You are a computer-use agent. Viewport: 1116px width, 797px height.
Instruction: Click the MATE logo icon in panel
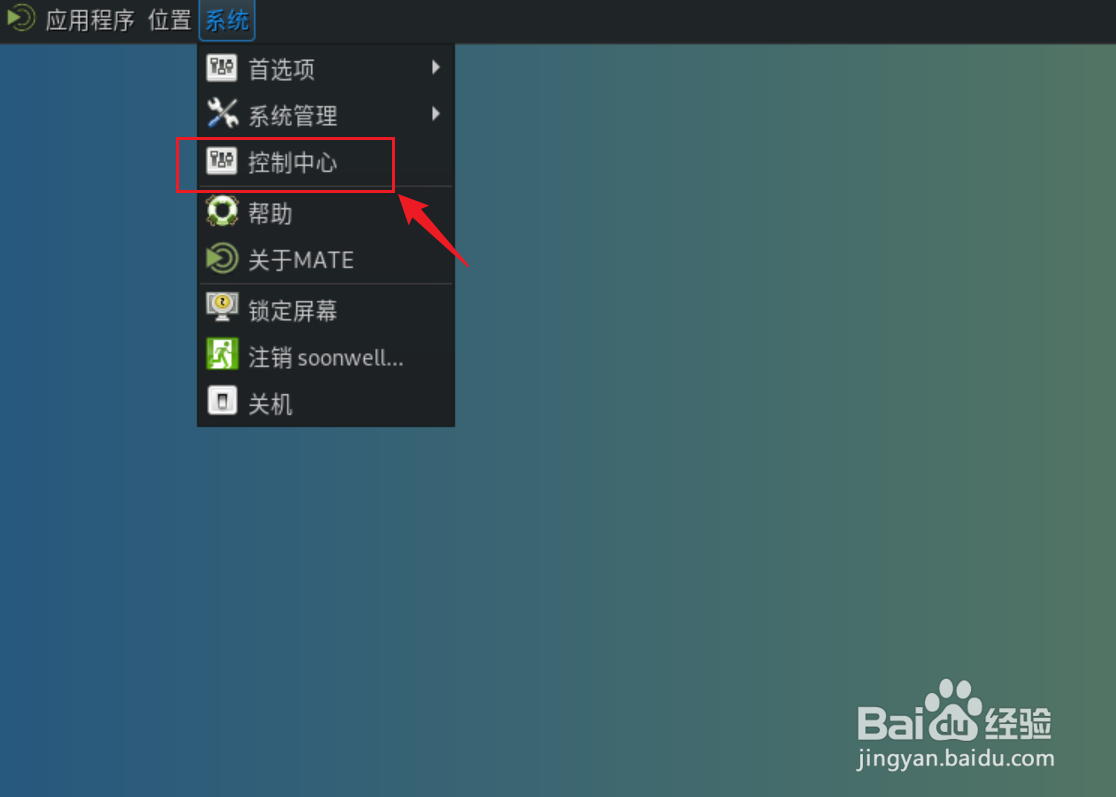21,19
